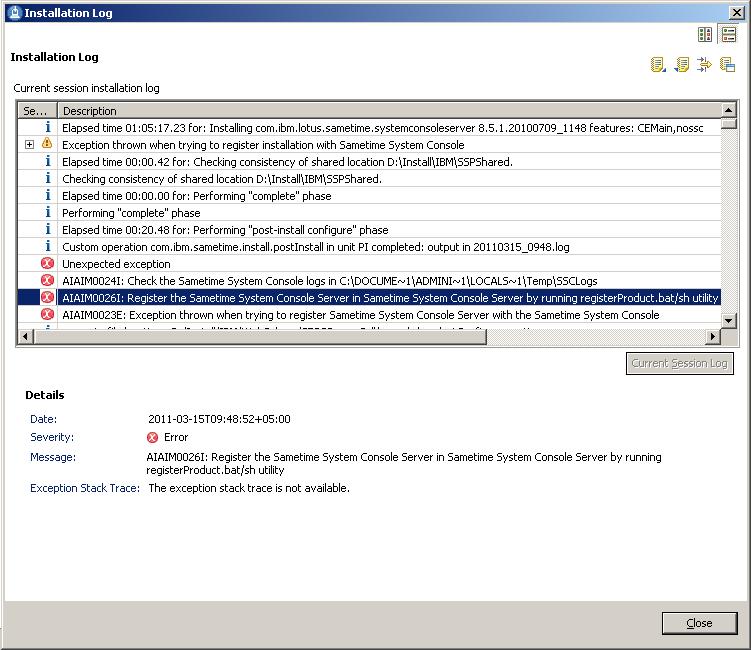Click the filter entries arrows icon
Screen dimensions: 751x650
tap(705, 64)
